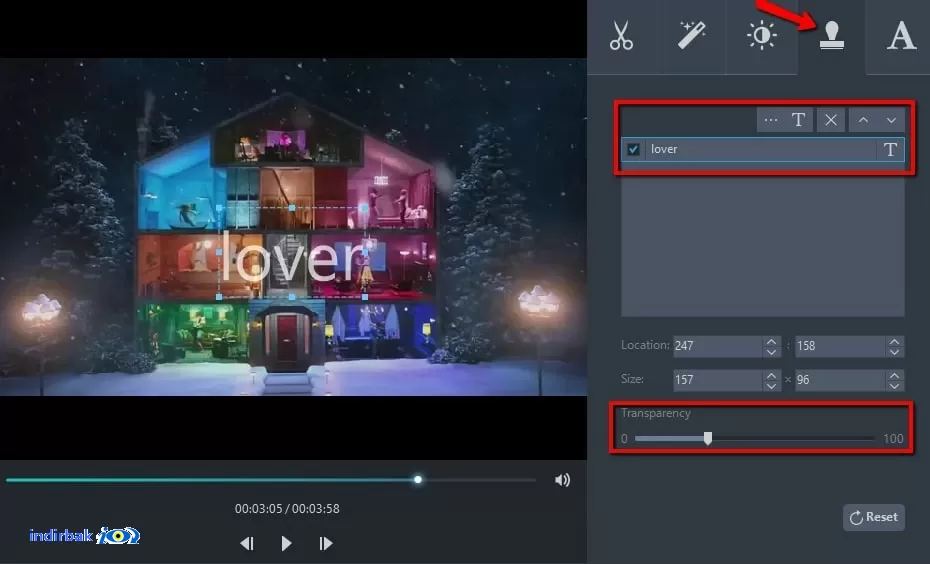Viewport: 930px width, 564px height.
Task: Step to previous frame
Action: 247,543
